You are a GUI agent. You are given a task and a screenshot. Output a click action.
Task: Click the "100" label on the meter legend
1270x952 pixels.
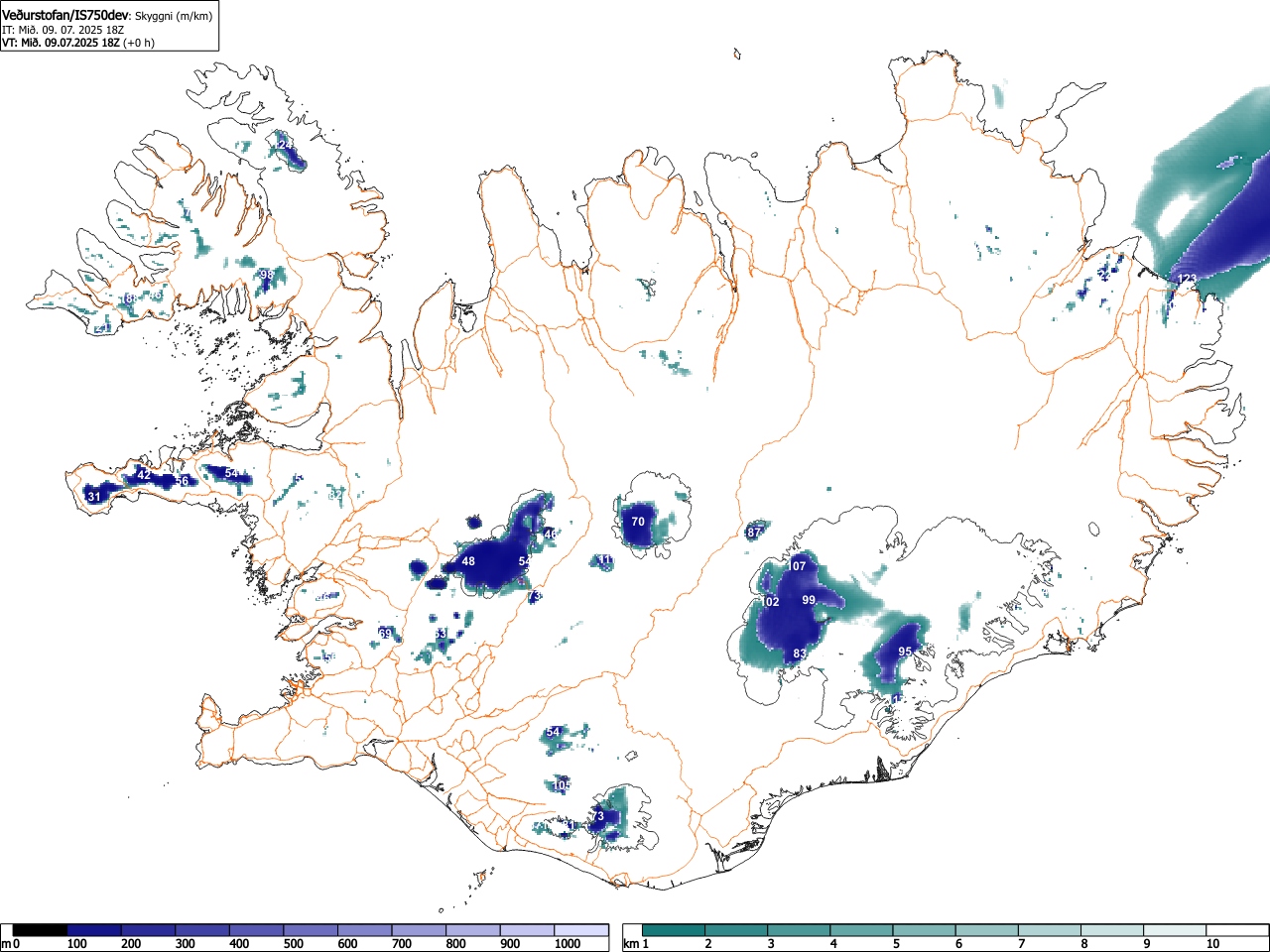[x=76, y=944]
